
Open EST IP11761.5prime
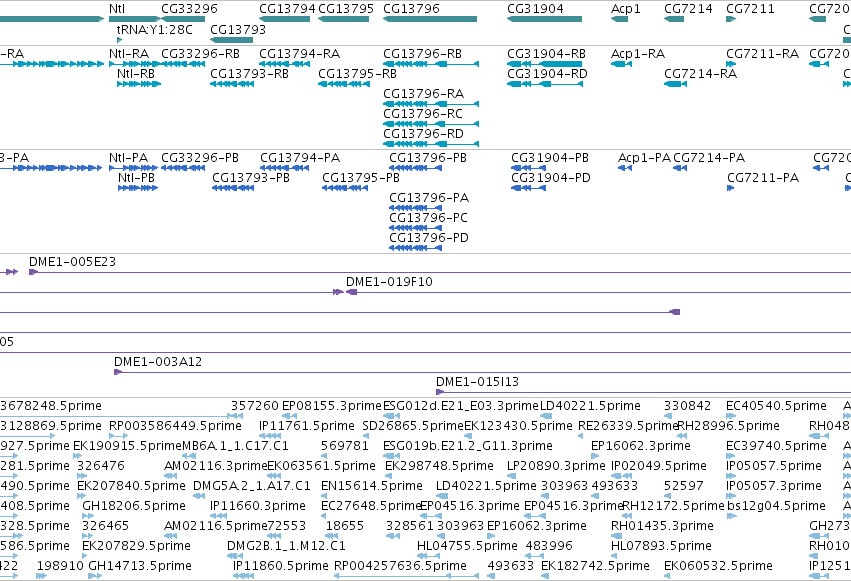coord(307,426)
